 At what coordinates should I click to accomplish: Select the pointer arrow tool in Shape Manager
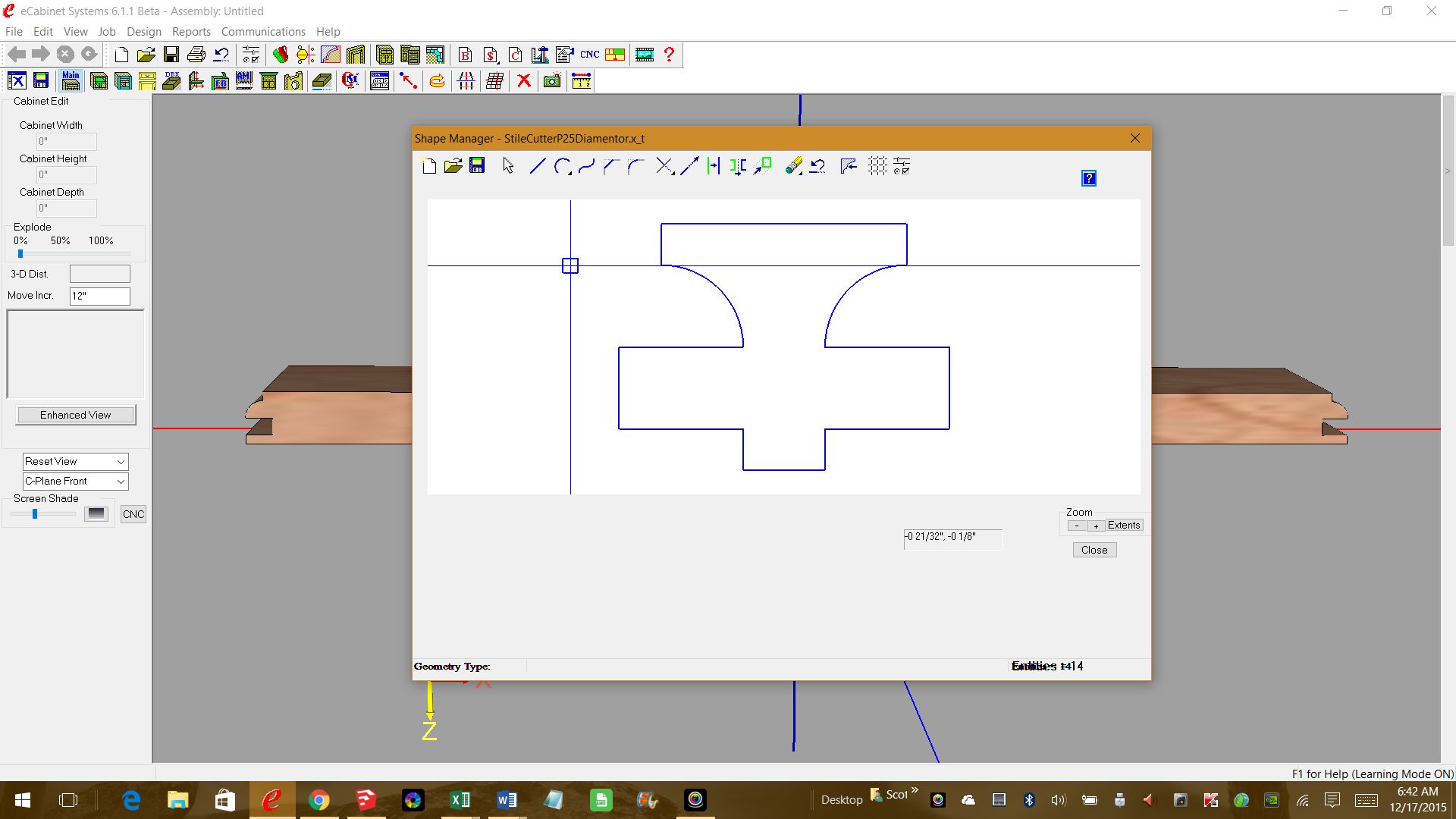(508, 166)
